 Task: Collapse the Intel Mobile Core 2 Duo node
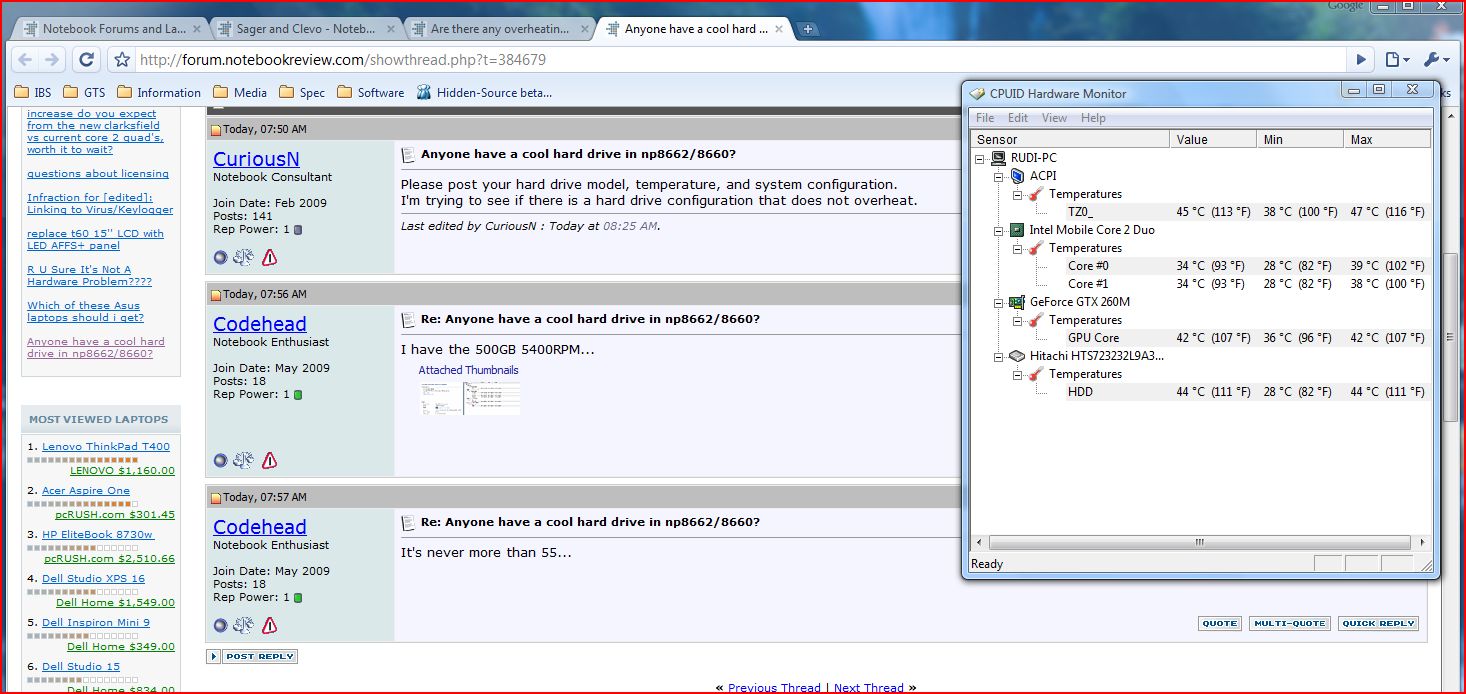(x=999, y=230)
